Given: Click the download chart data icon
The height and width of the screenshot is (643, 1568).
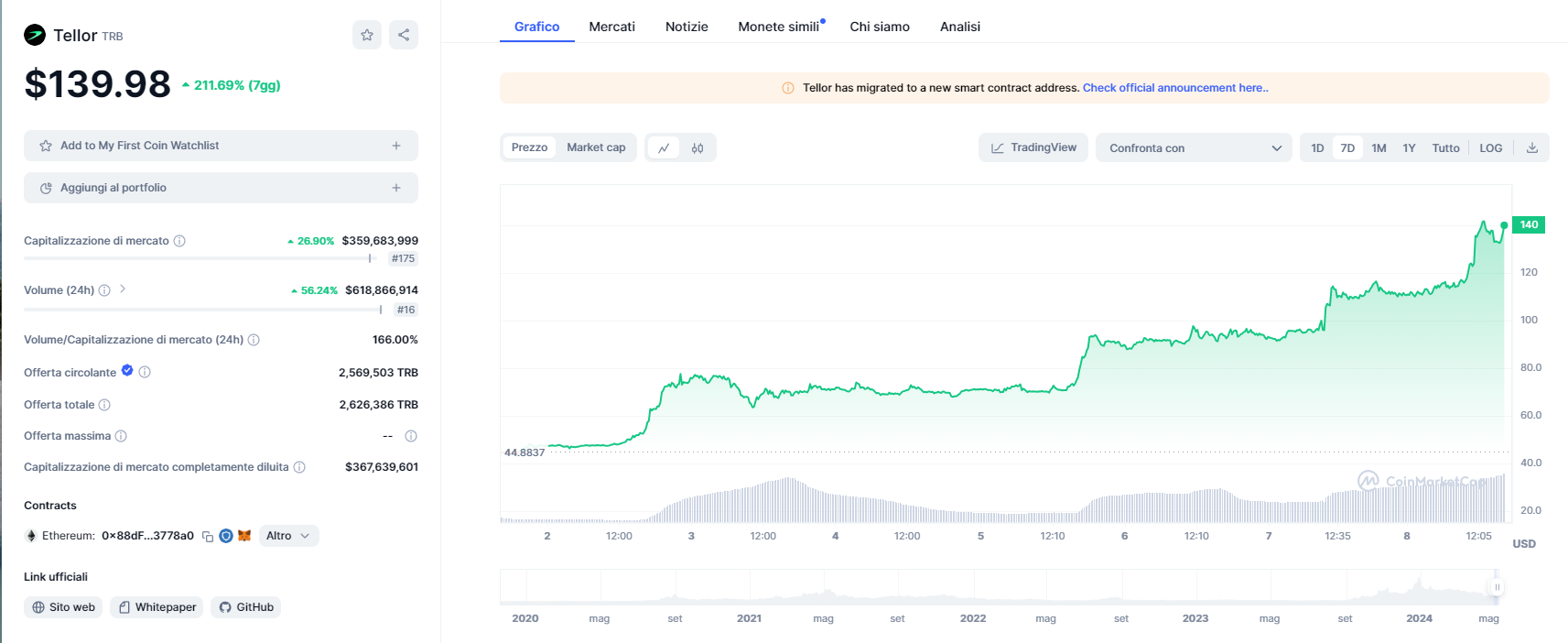Looking at the screenshot, I should coord(1531,147).
